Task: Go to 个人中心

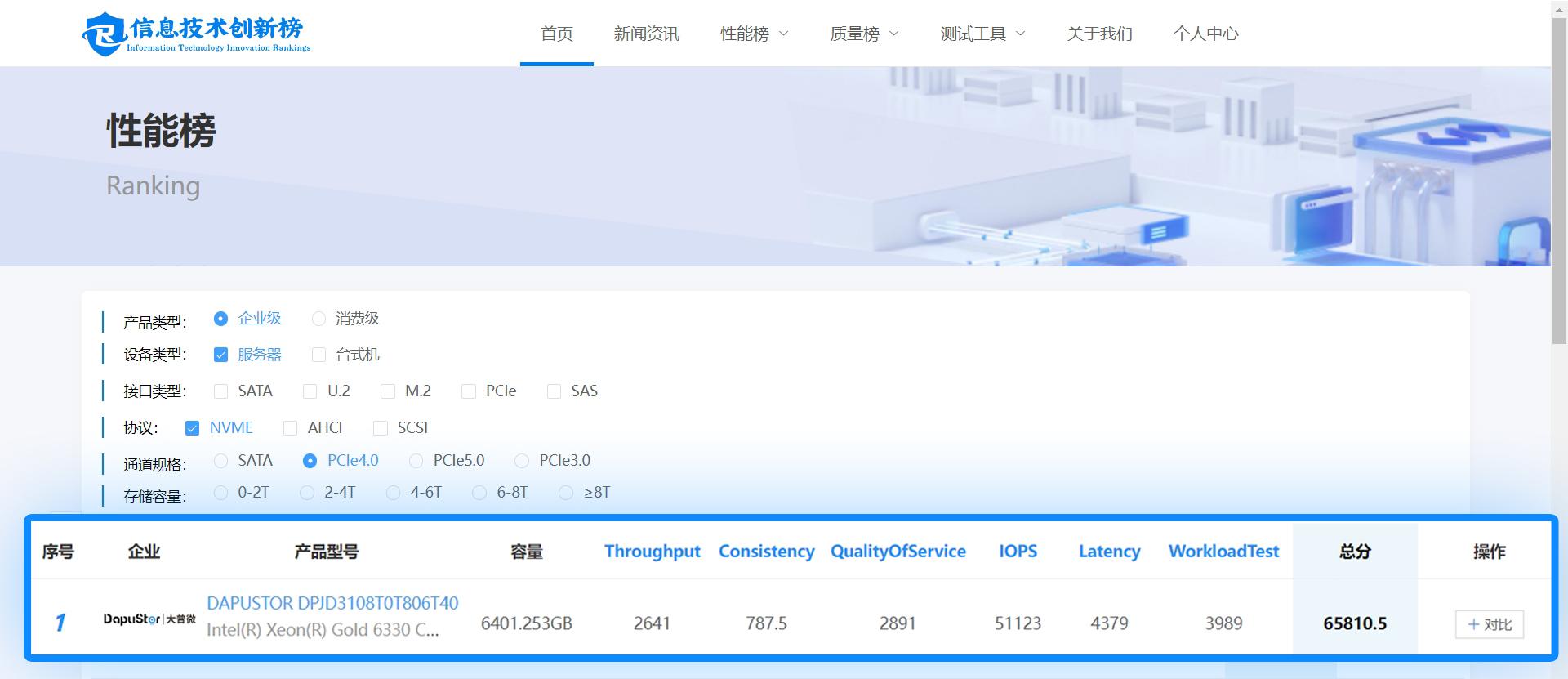Action: (x=1206, y=34)
